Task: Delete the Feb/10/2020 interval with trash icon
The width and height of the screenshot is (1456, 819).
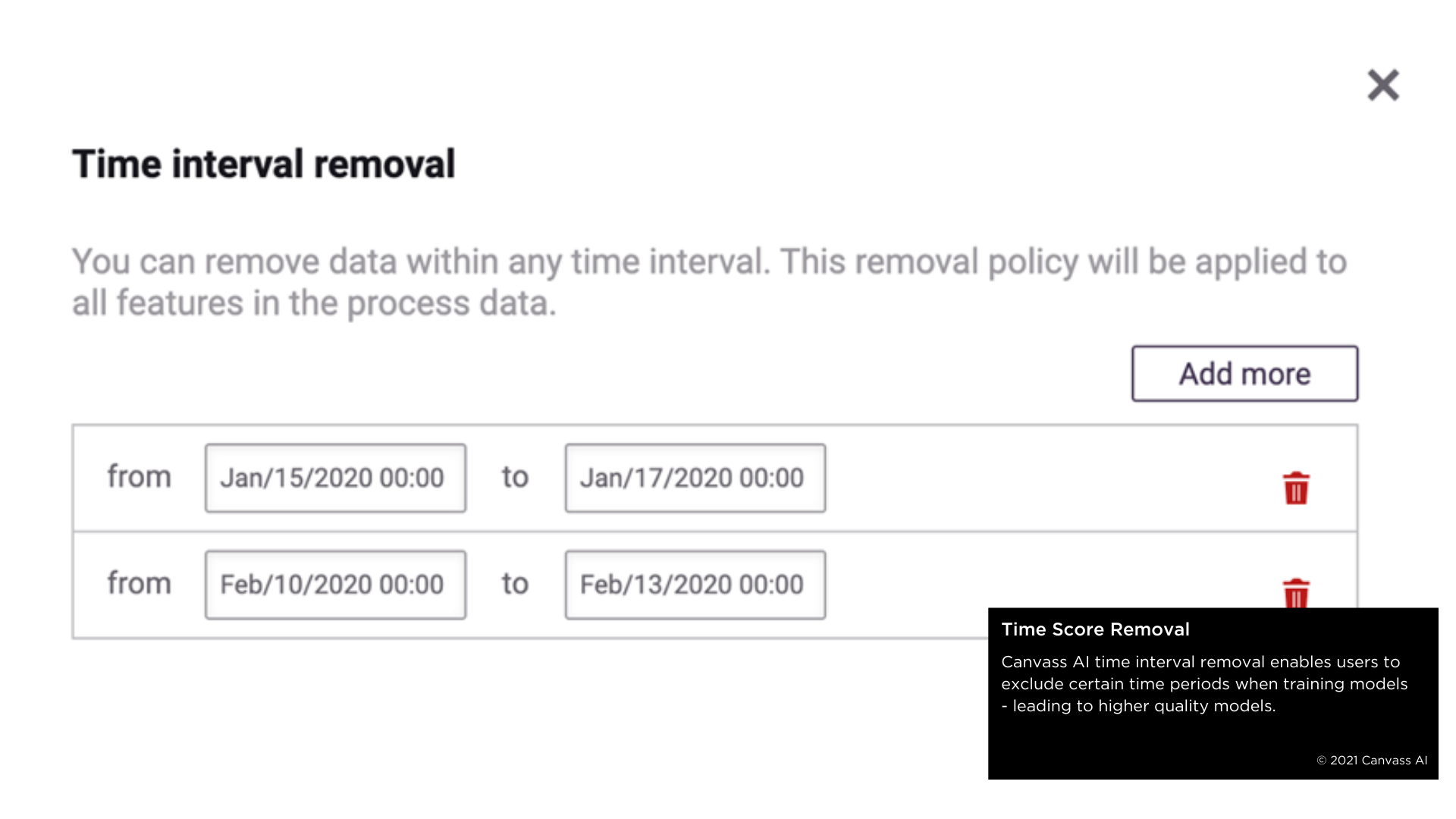Action: (1296, 593)
